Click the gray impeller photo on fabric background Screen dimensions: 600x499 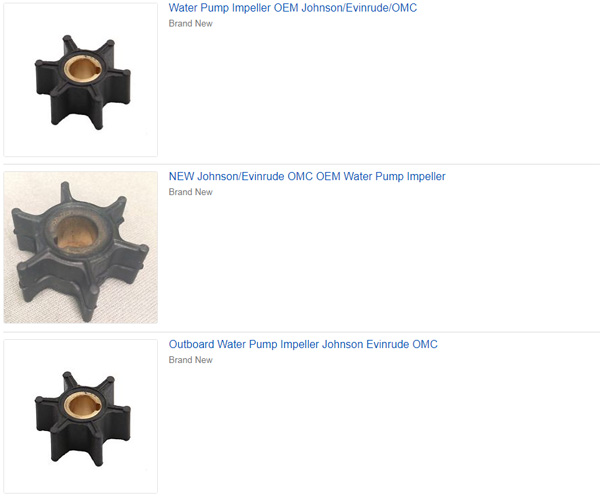pyautogui.click(x=81, y=247)
